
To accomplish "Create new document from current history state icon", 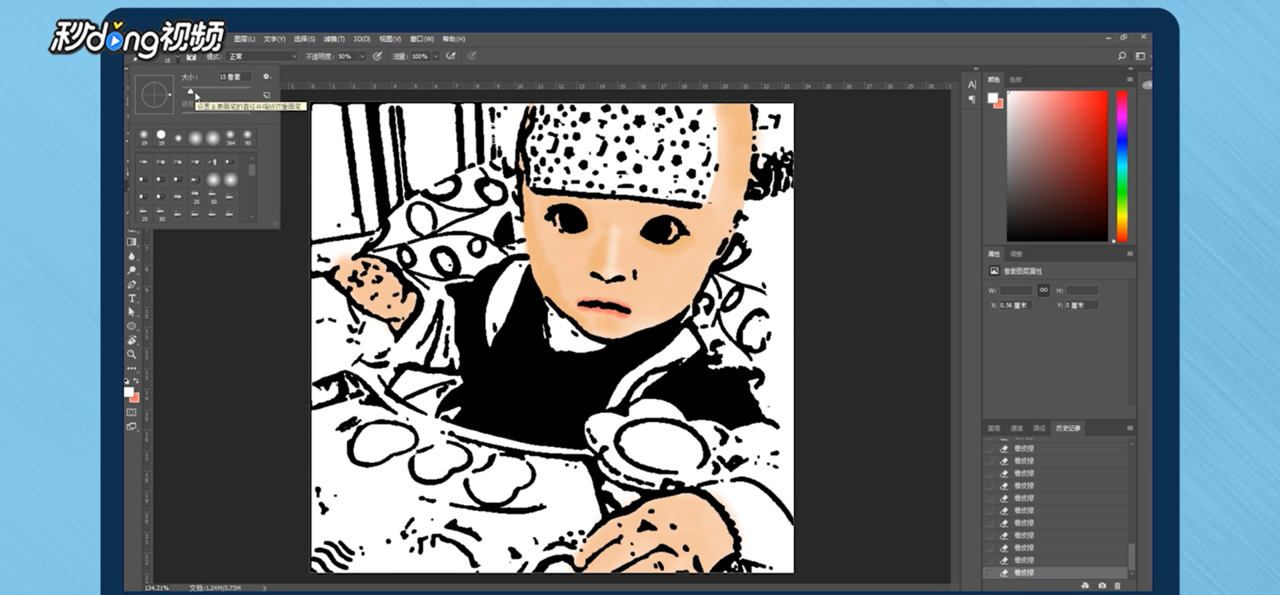I will (x=1085, y=586).
